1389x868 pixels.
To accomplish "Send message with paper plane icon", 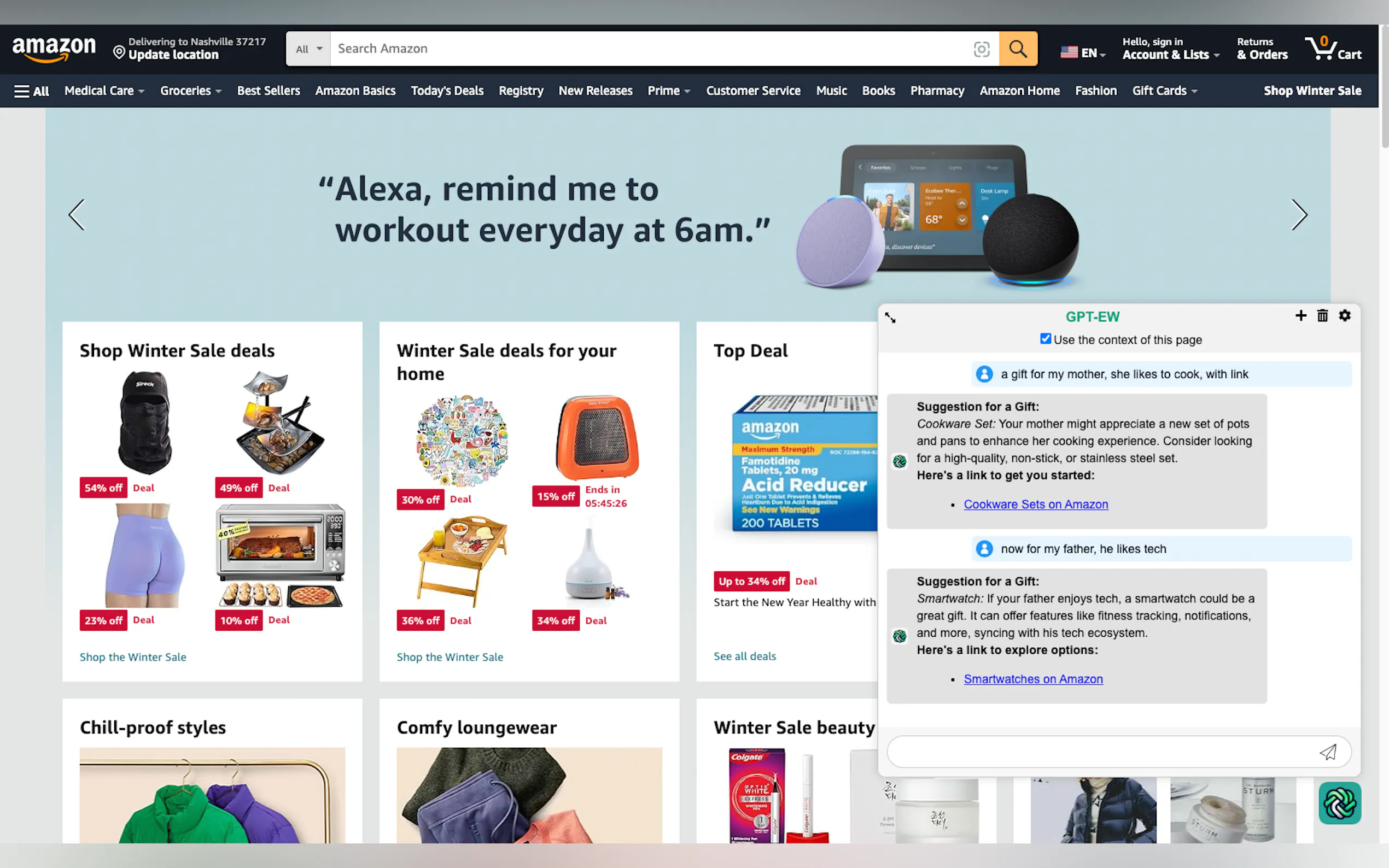I will [1328, 752].
